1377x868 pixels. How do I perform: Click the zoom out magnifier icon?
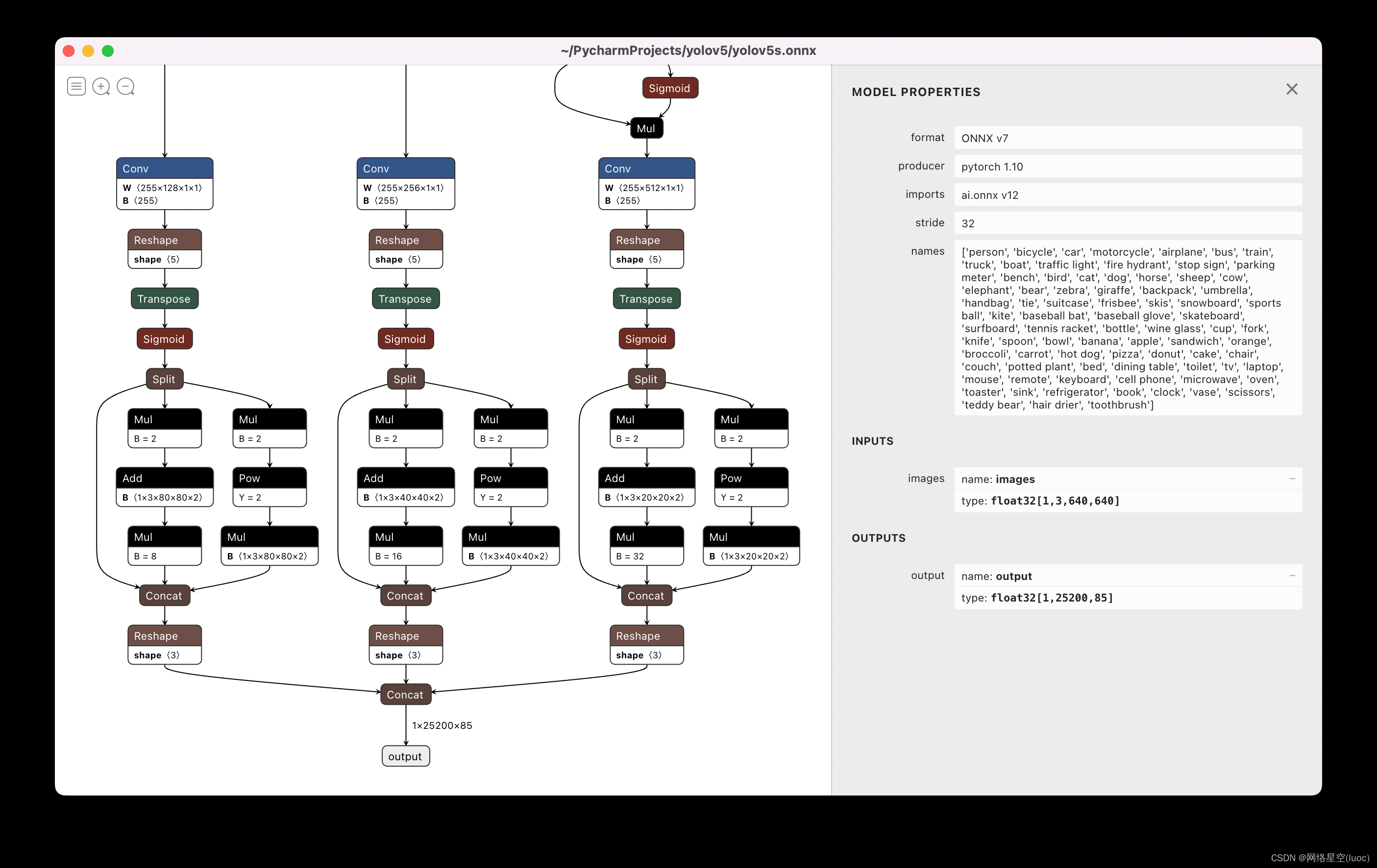coord(125,86)
